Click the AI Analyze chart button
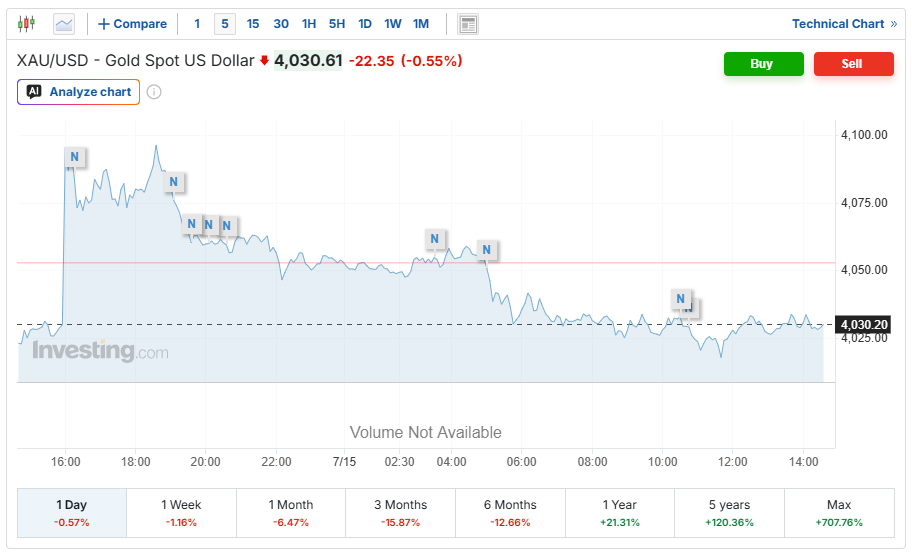This screenshot has height=559, width=912. (x=79, y=92)
